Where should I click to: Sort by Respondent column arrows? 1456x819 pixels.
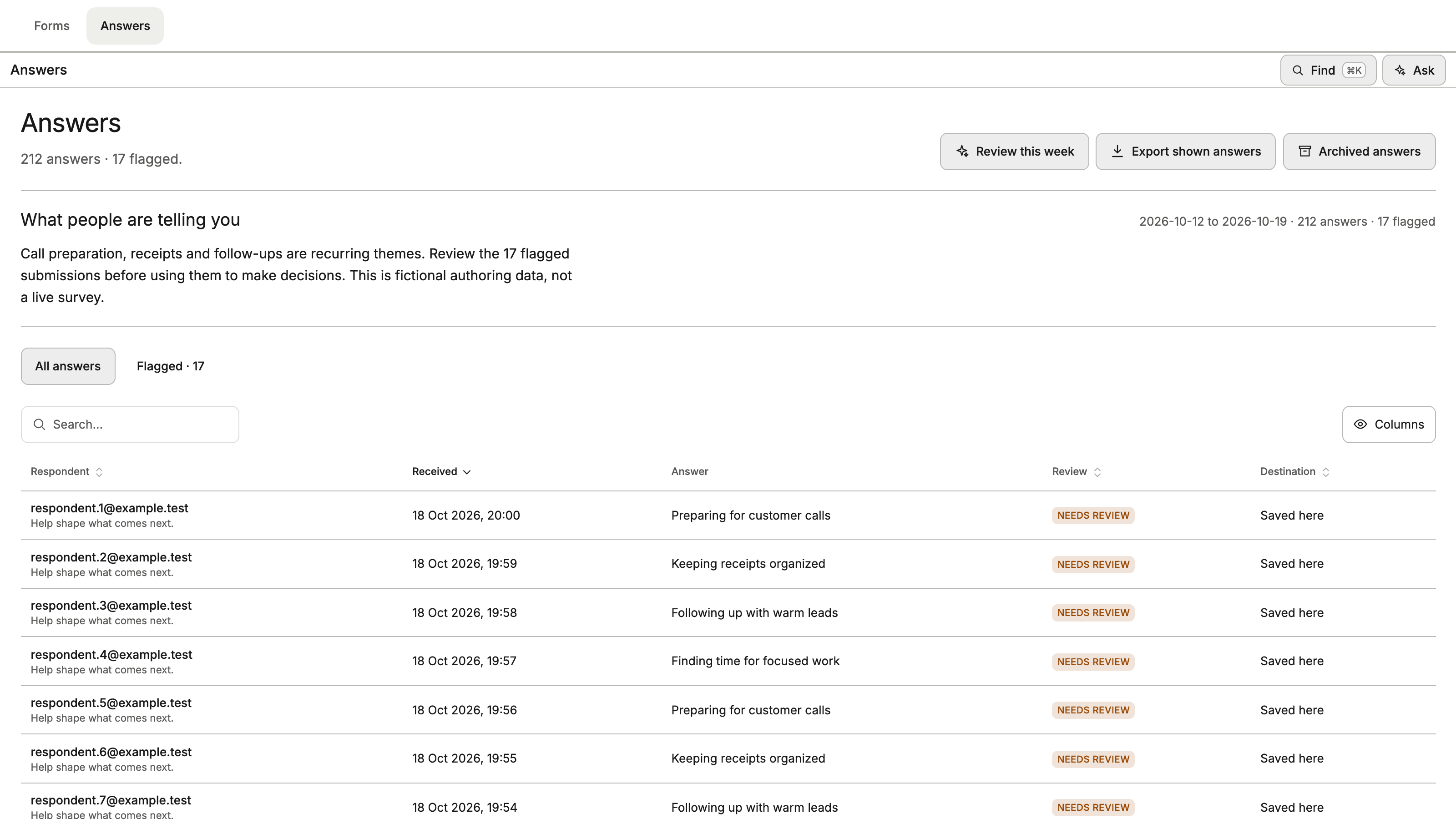tap(99, 472)
